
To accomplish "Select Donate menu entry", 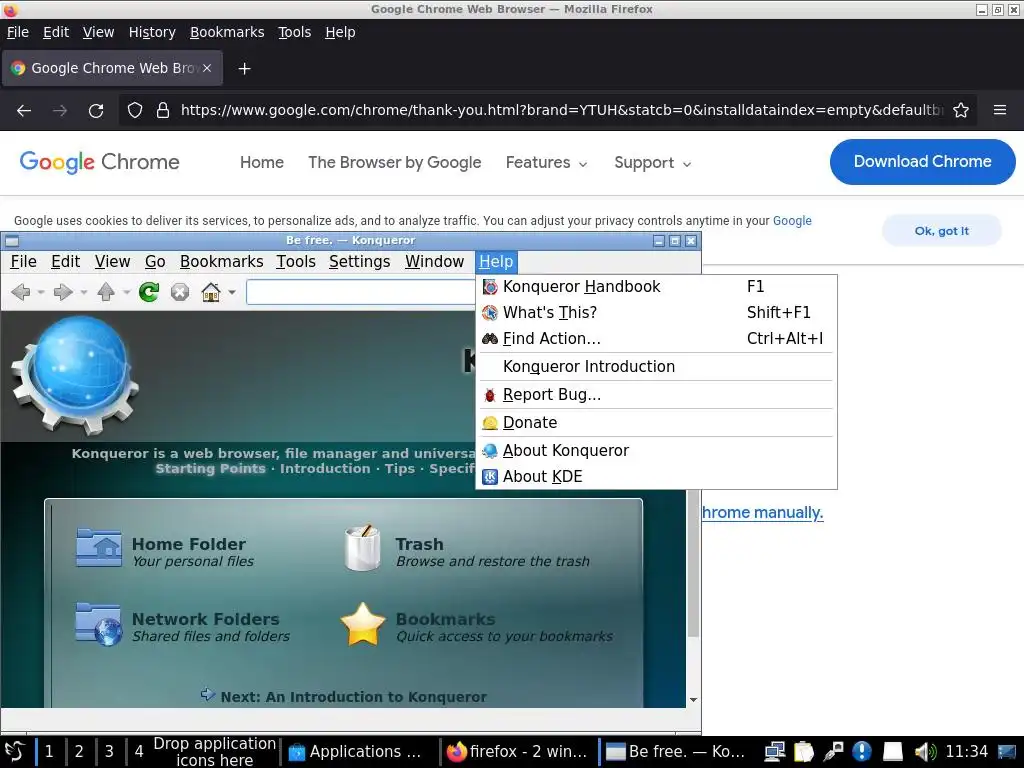I will (656, 423).
